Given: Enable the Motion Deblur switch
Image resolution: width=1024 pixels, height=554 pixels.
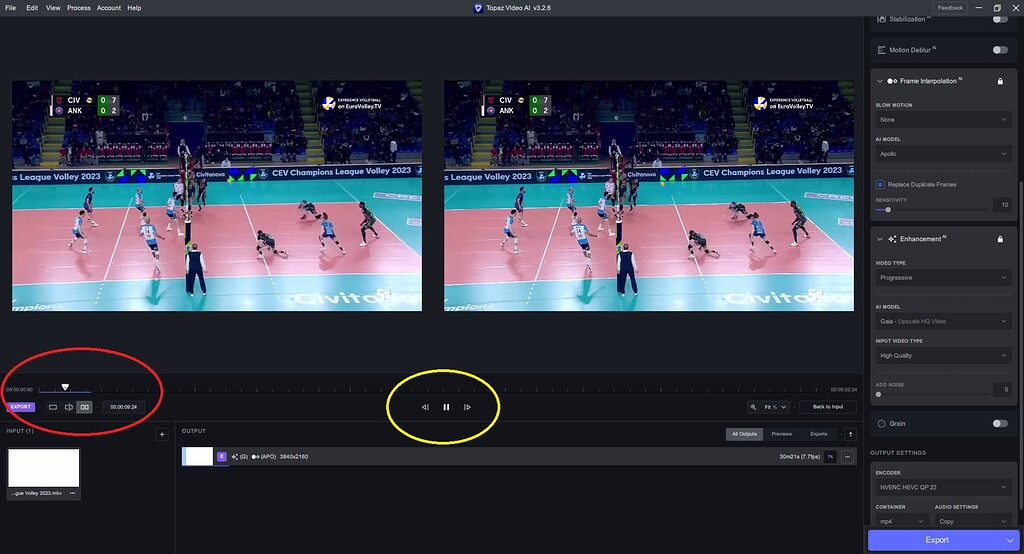Looking at the screenshot, I should tap(1000, 50).
